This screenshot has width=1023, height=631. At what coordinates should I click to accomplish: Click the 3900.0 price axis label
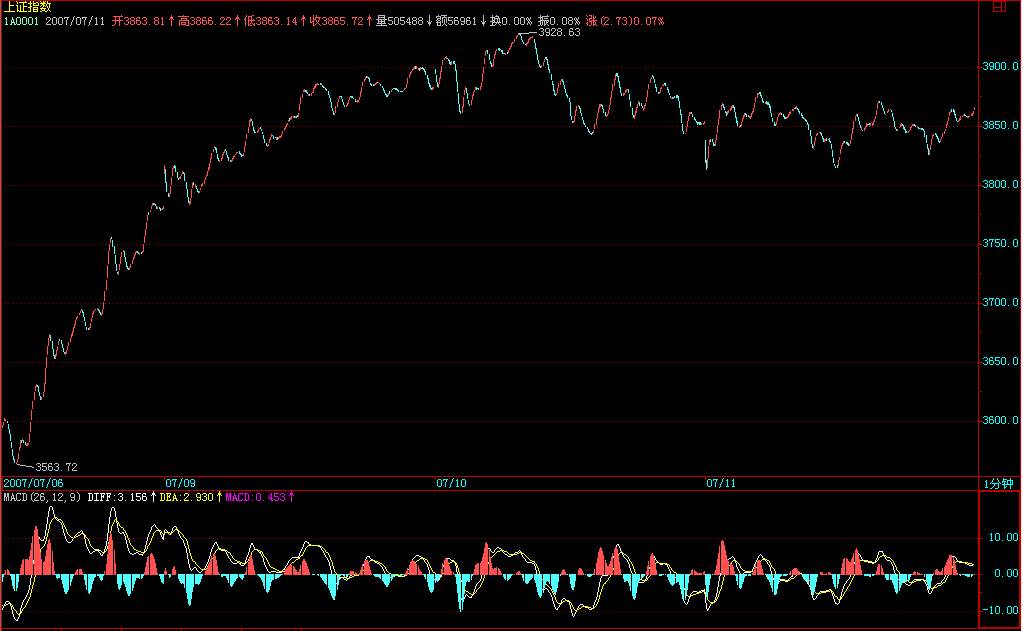pos(1001,67)
